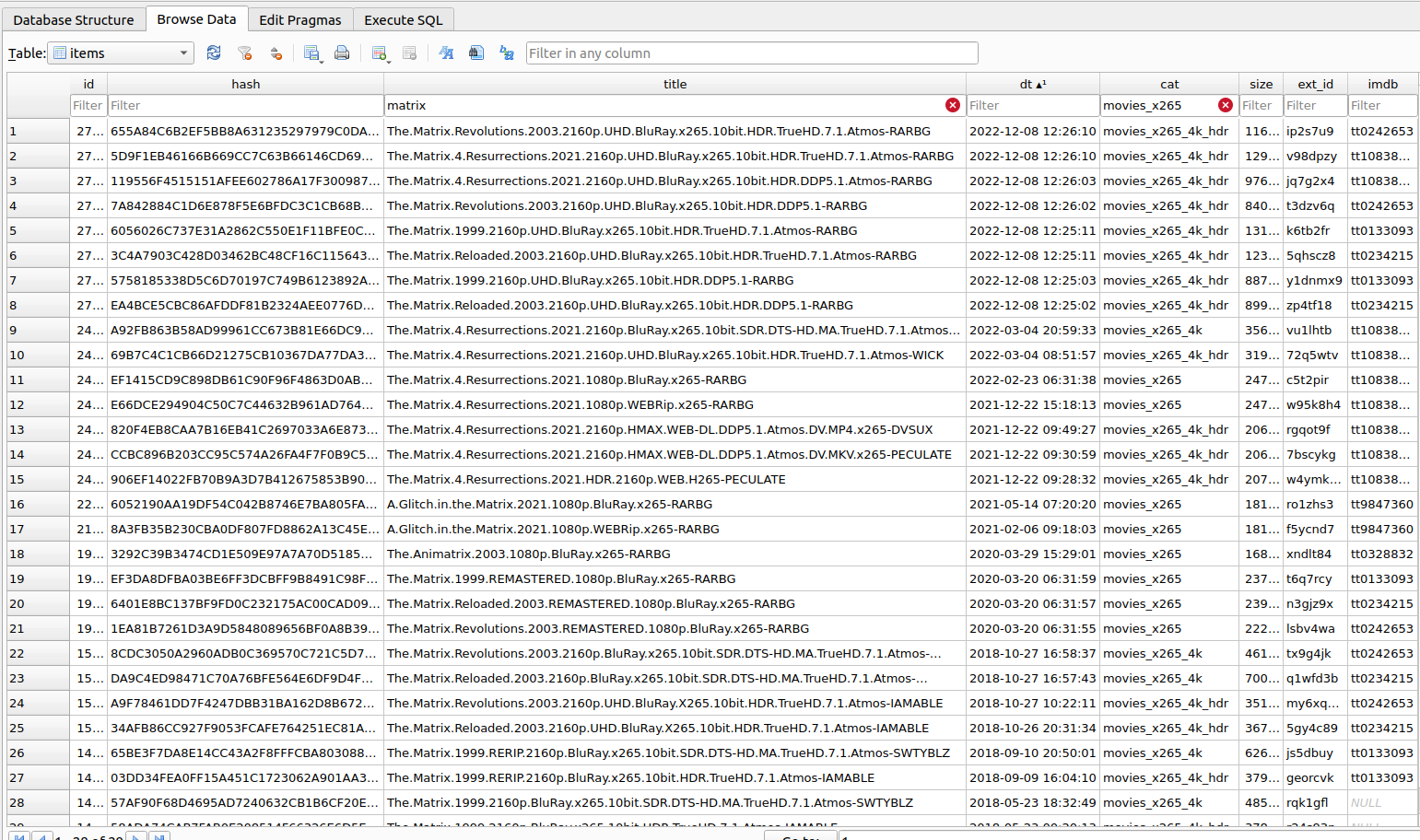
Task: Focus the dt column filter box
Action: (x=1032, y=105)
